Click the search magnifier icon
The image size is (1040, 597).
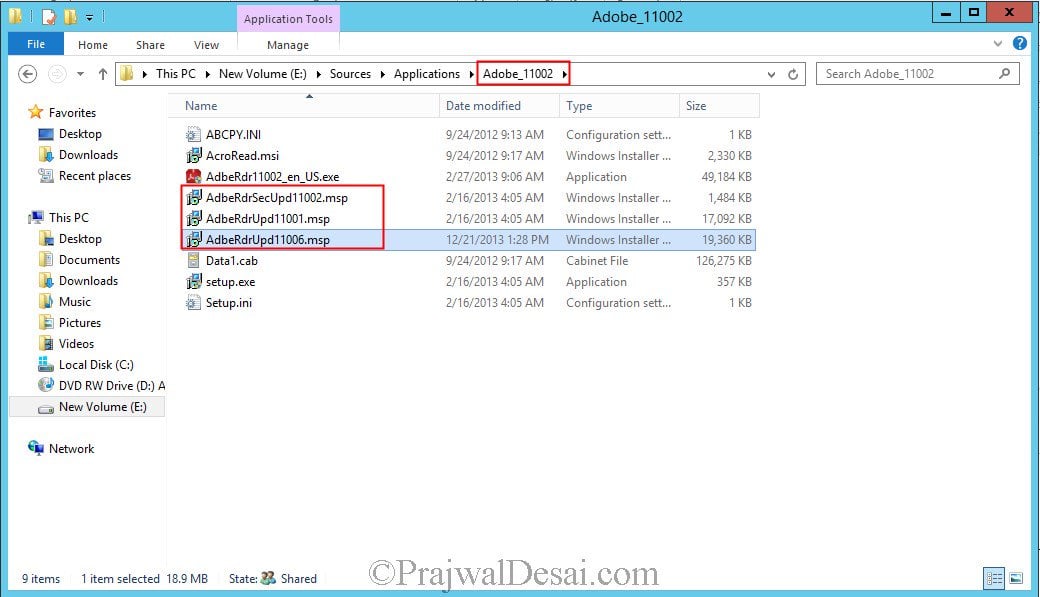pos(1005,74)
